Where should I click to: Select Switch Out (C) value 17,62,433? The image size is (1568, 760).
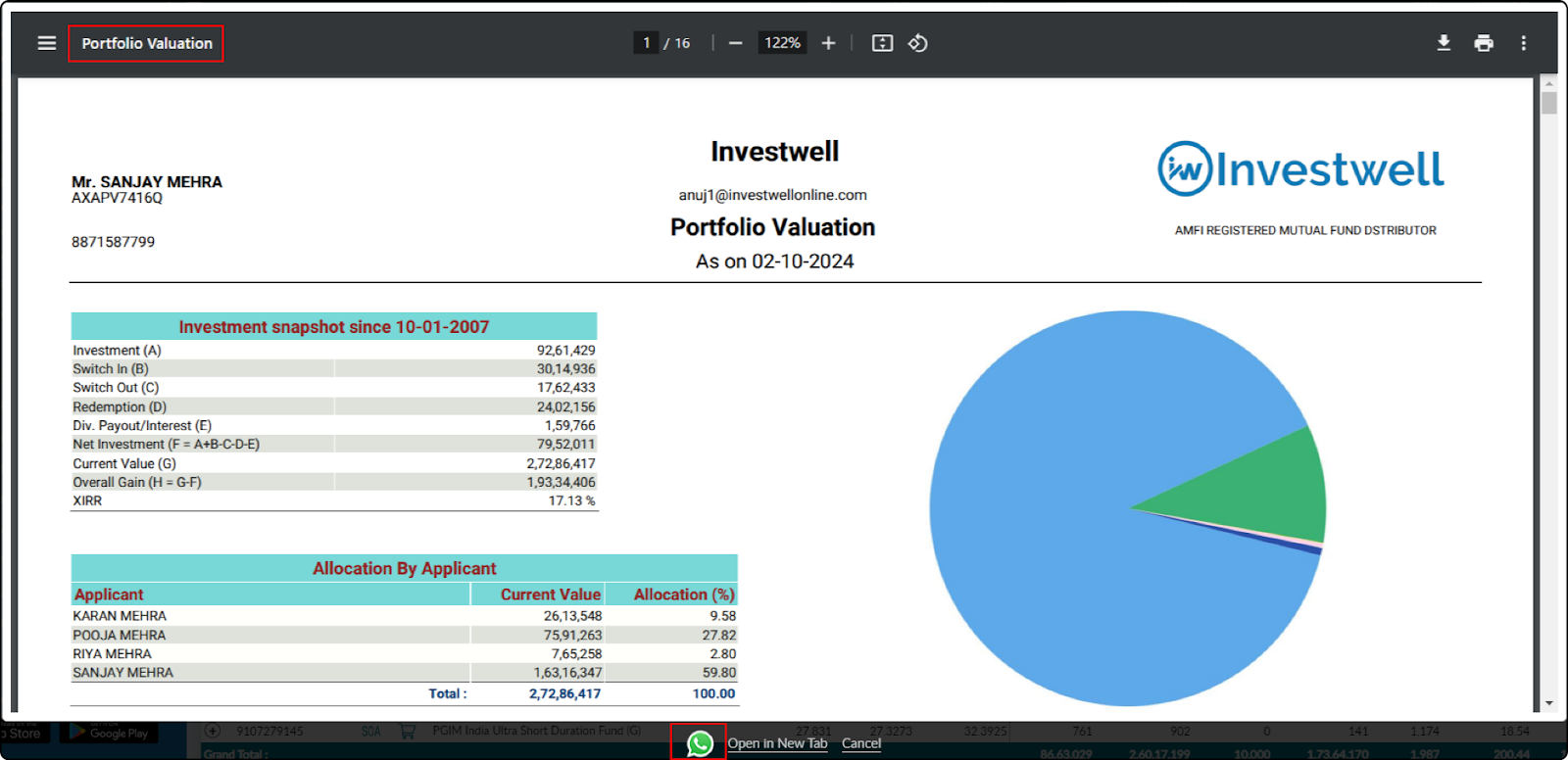tap(565, 387)
